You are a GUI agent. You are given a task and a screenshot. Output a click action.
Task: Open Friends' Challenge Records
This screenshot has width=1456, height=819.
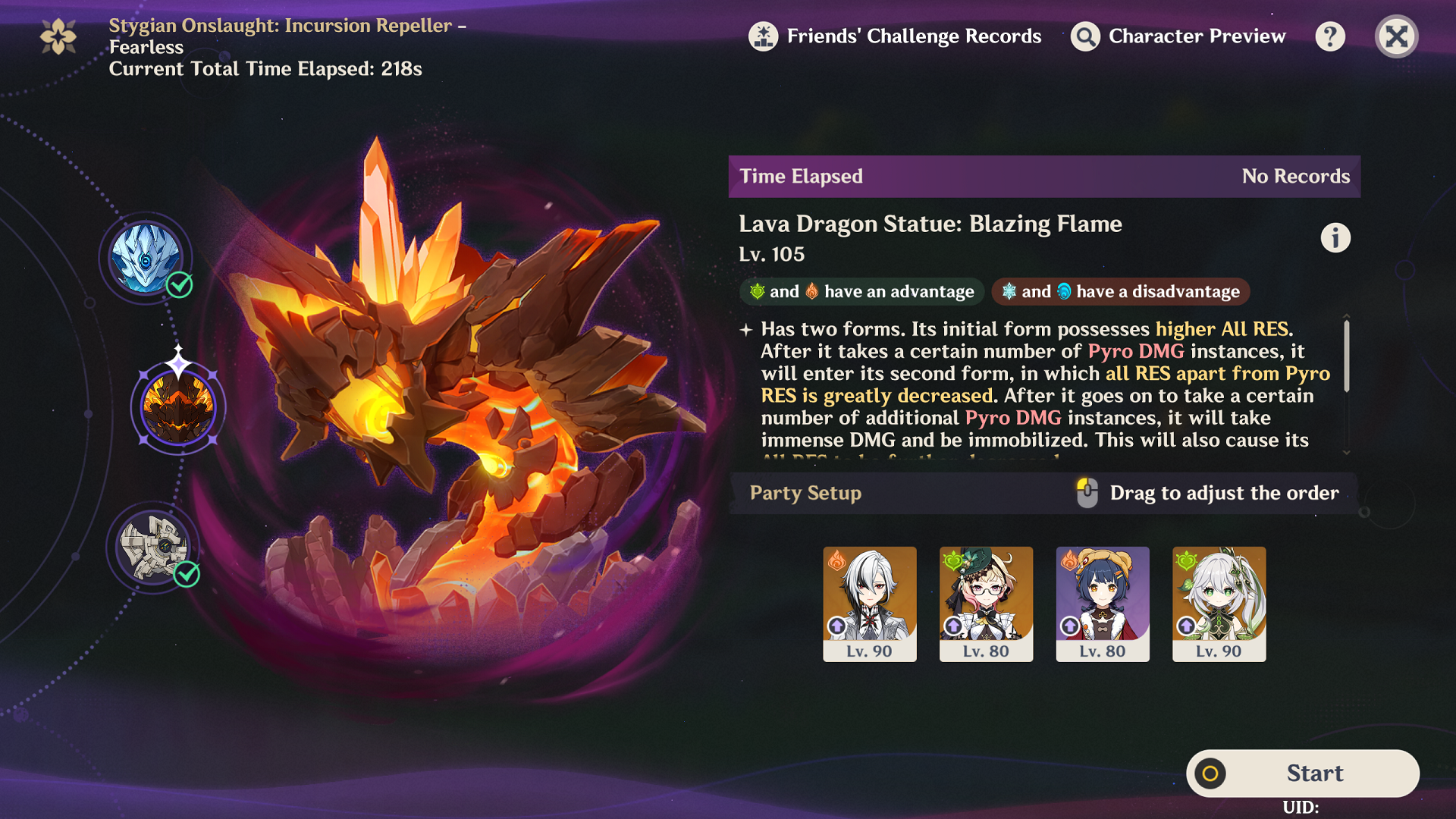pos(895,36)
